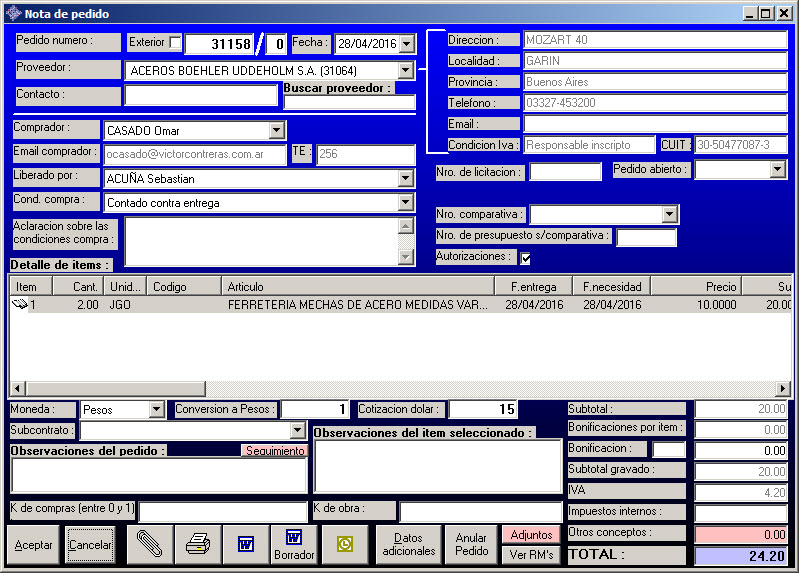The width and height of the screenshot is (799, 573).
Task: Toggle the Autorizaciones checkbox
Action: (x=526, y=258)
